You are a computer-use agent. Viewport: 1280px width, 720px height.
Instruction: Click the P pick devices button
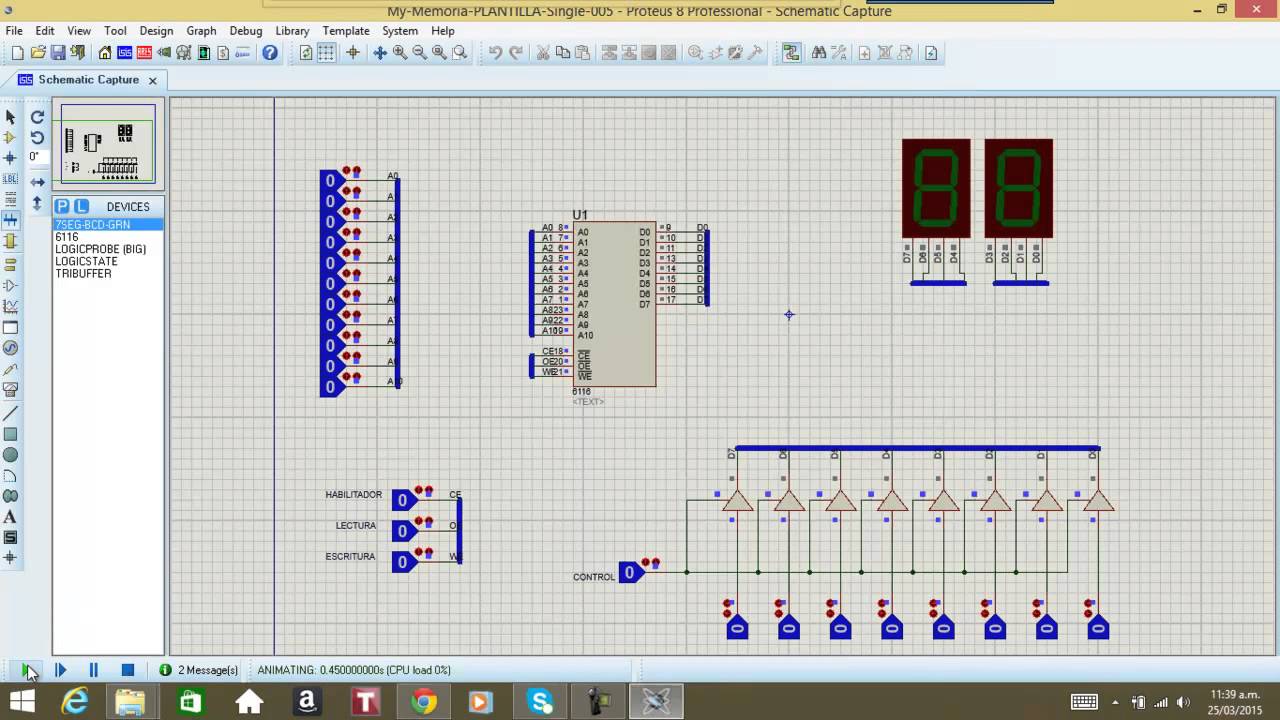[x=62, y=206]
